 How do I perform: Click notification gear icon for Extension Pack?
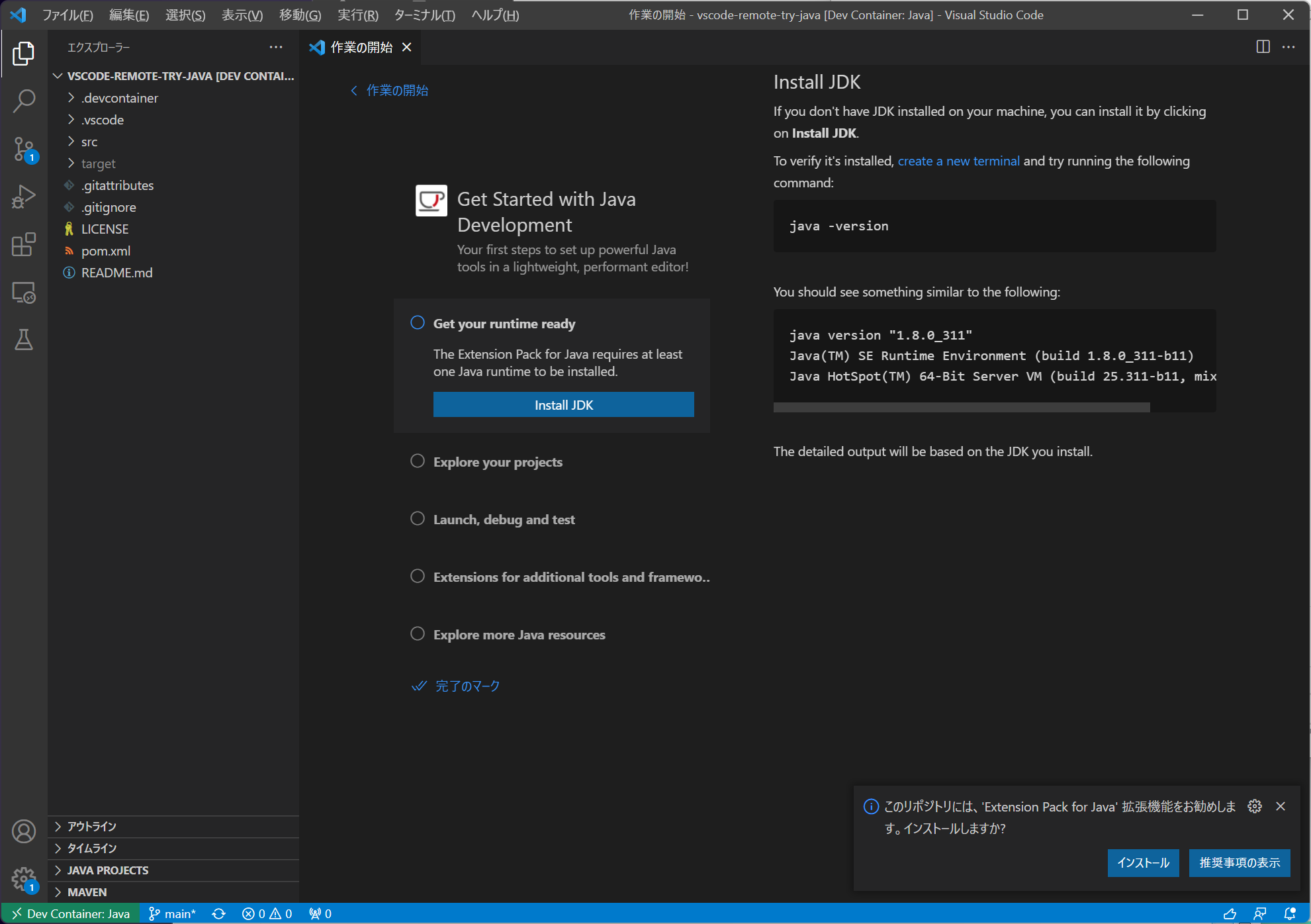(x=1255, y=806)
